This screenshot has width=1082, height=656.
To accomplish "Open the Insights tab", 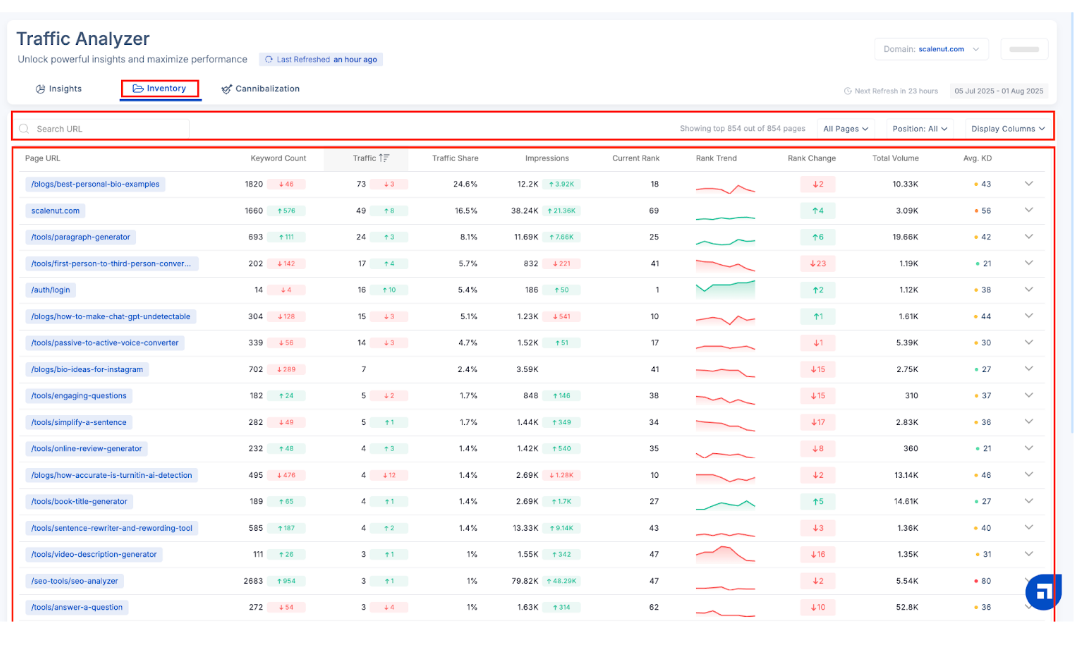I will [59, 89].
